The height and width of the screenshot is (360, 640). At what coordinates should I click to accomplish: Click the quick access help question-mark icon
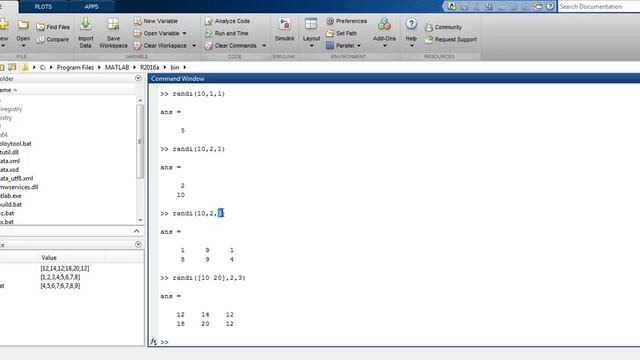pos(550,6)
